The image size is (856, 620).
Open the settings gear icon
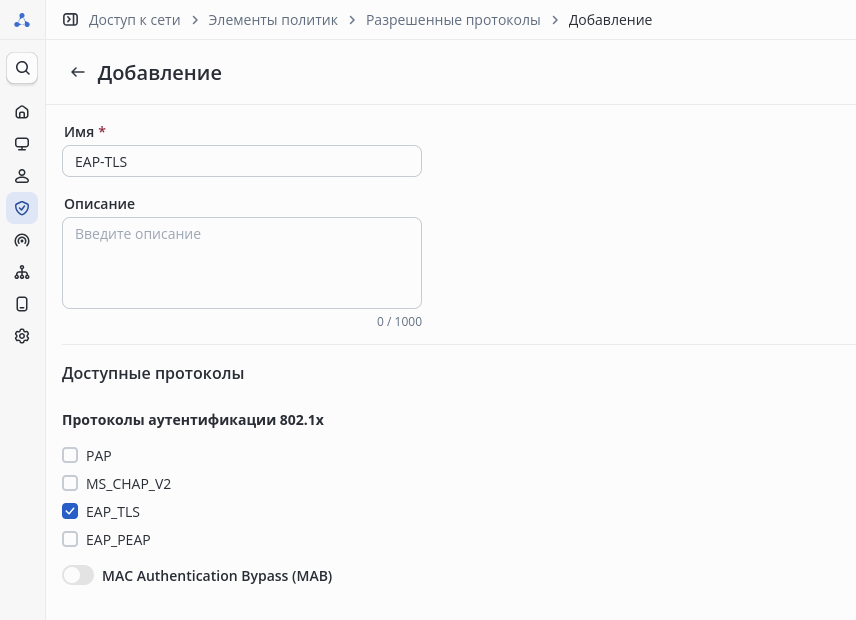tap(22, 336)
